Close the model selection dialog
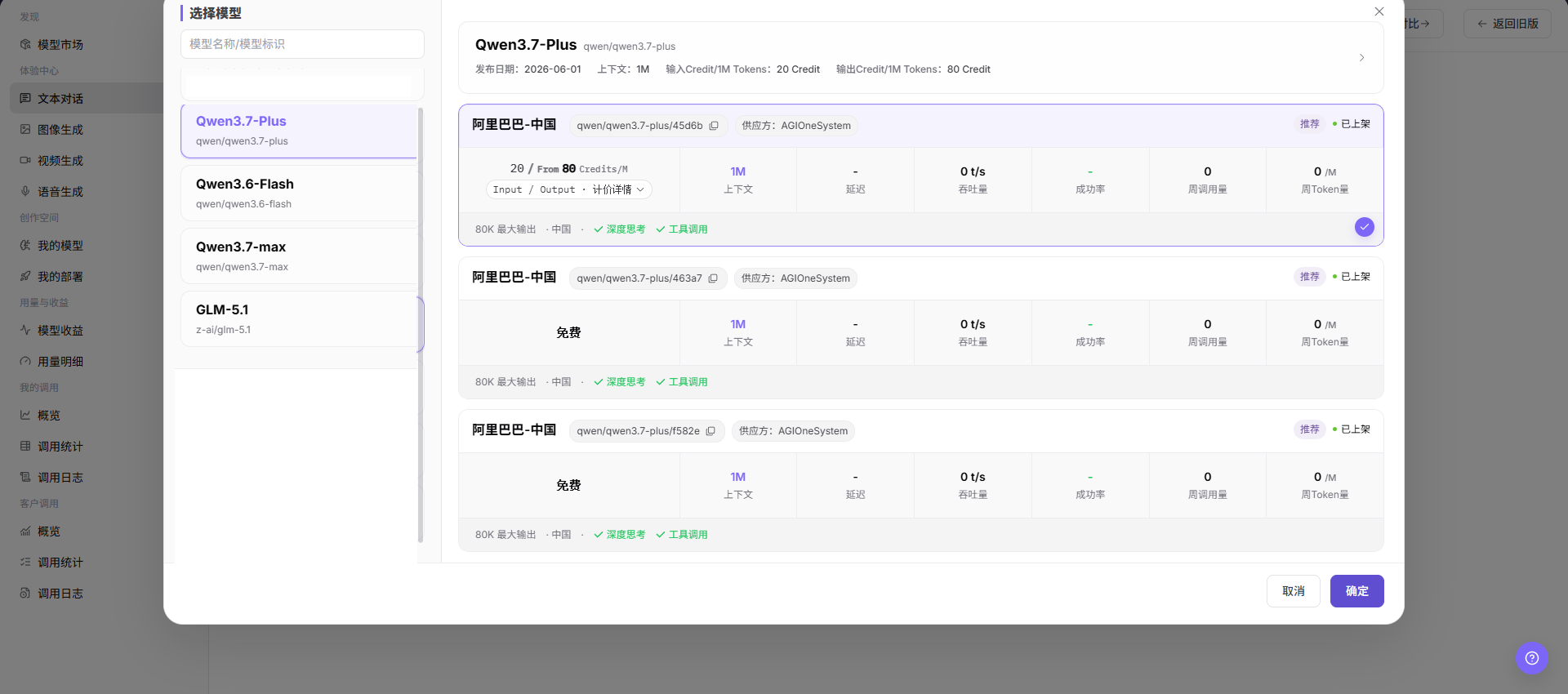Viewport: 1568px width, 694px height. (1379, 11)
